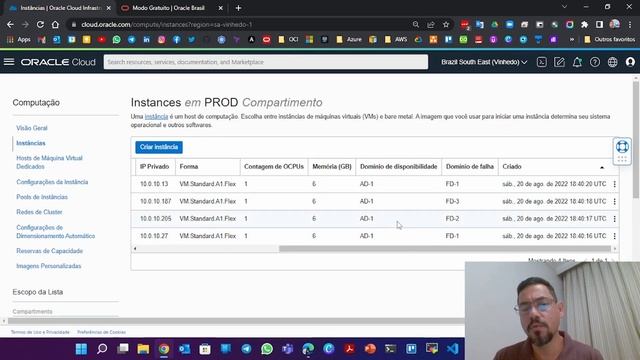The image size is (640, 360).
Task: Open the Azure bookmarks folder
Action: click(349, 40)
